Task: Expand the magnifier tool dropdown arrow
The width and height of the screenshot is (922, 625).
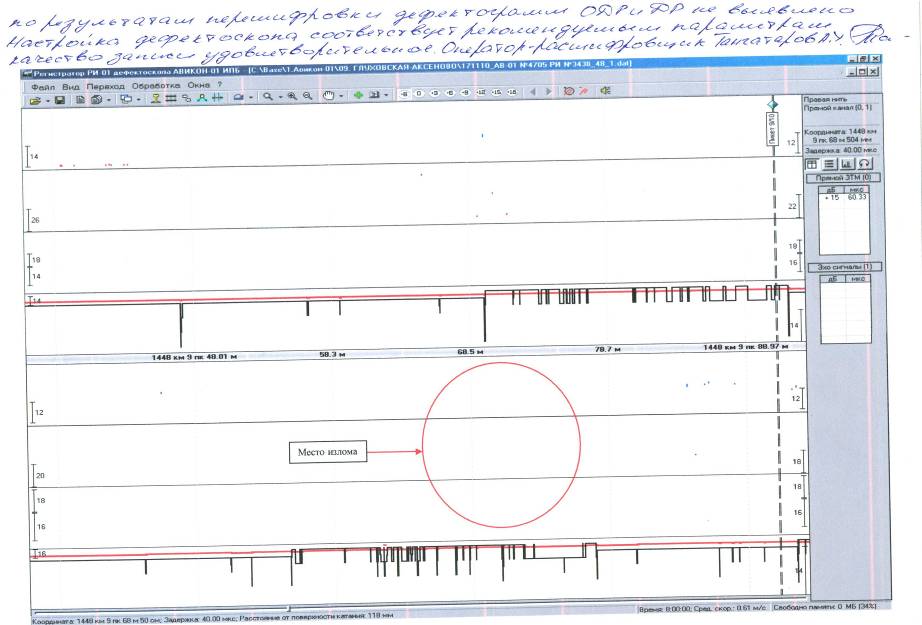Action: [279, 100]
